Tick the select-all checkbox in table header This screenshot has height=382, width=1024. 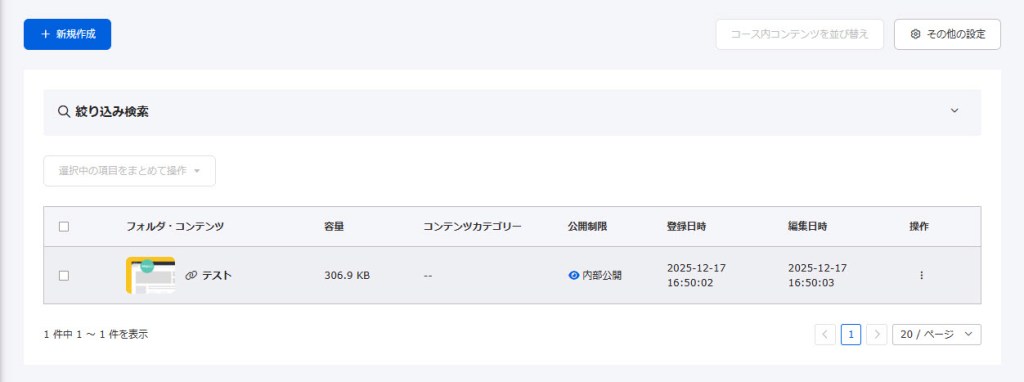click(x=64, y=227)
